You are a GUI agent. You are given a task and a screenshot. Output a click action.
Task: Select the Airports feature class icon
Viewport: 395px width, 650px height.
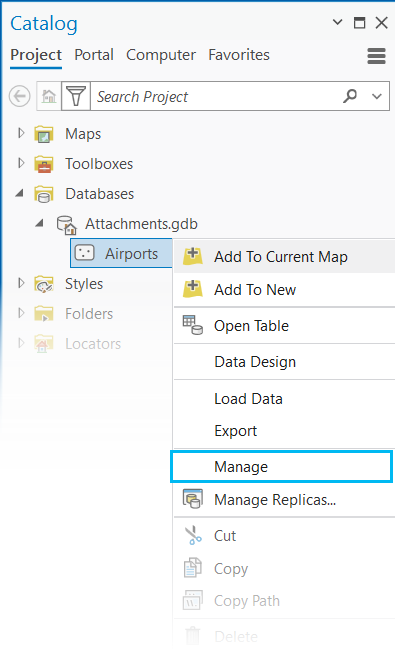[85, 253]
